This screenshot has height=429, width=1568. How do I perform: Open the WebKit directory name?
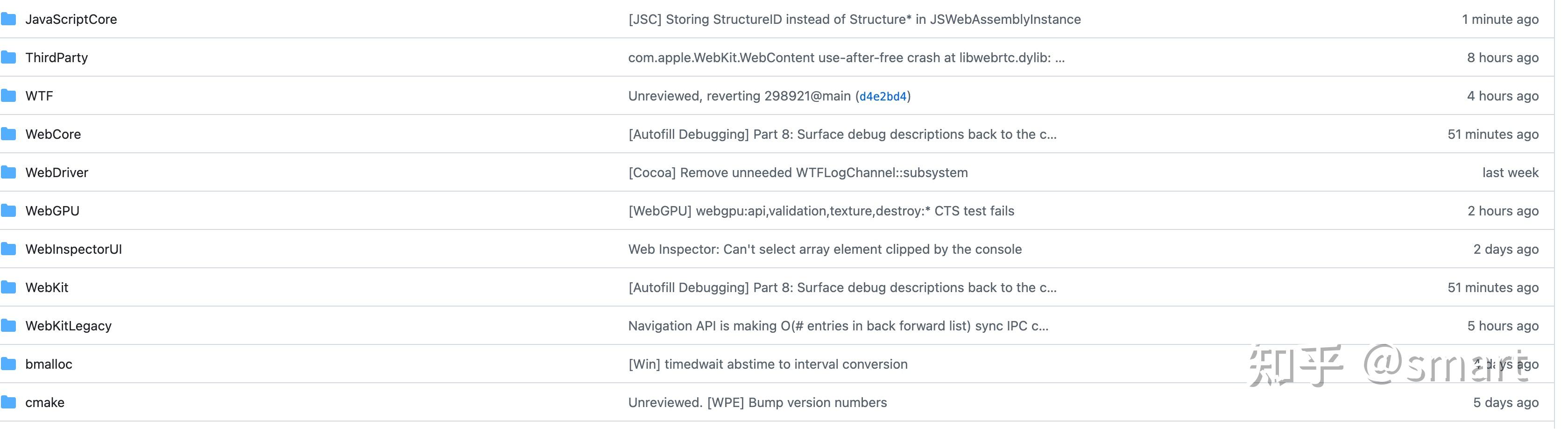point(47,287)
